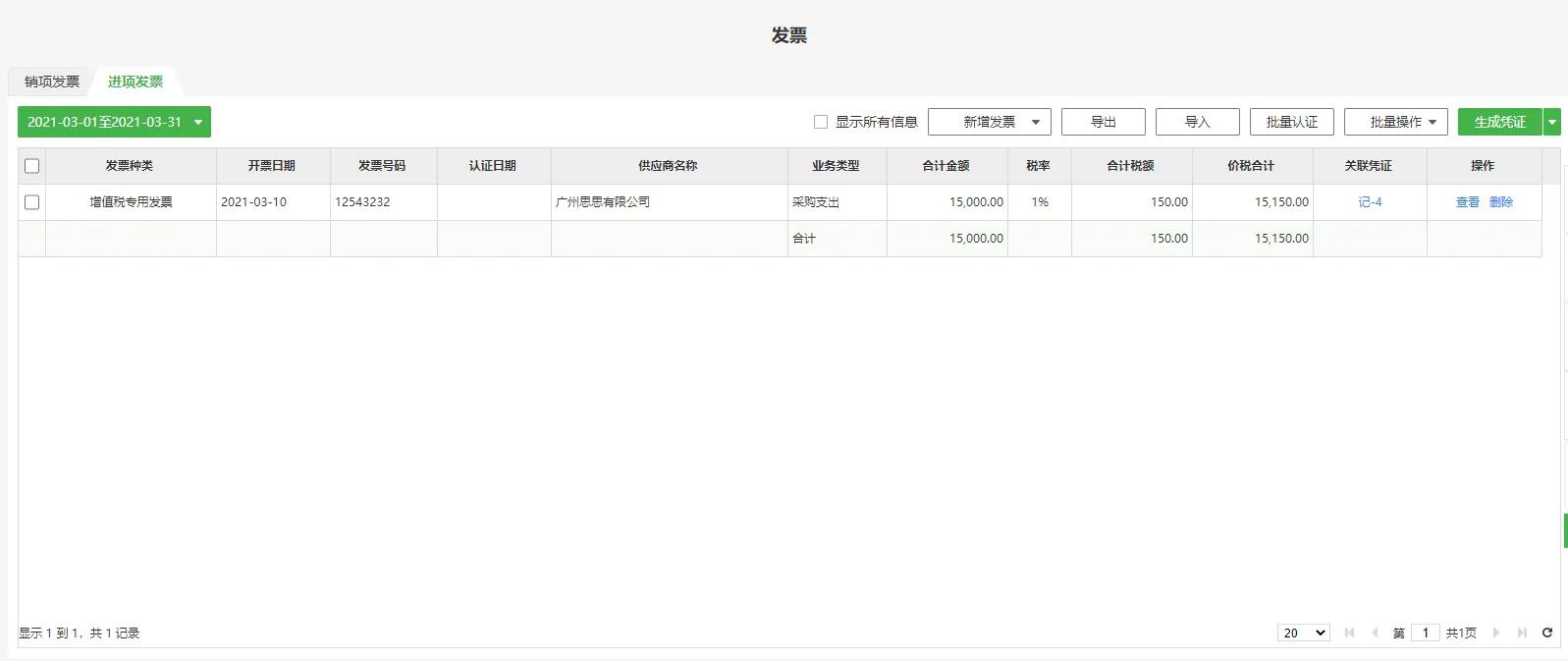
Task: Click the 认证日期 column header
Action: [x=494, y=166]
